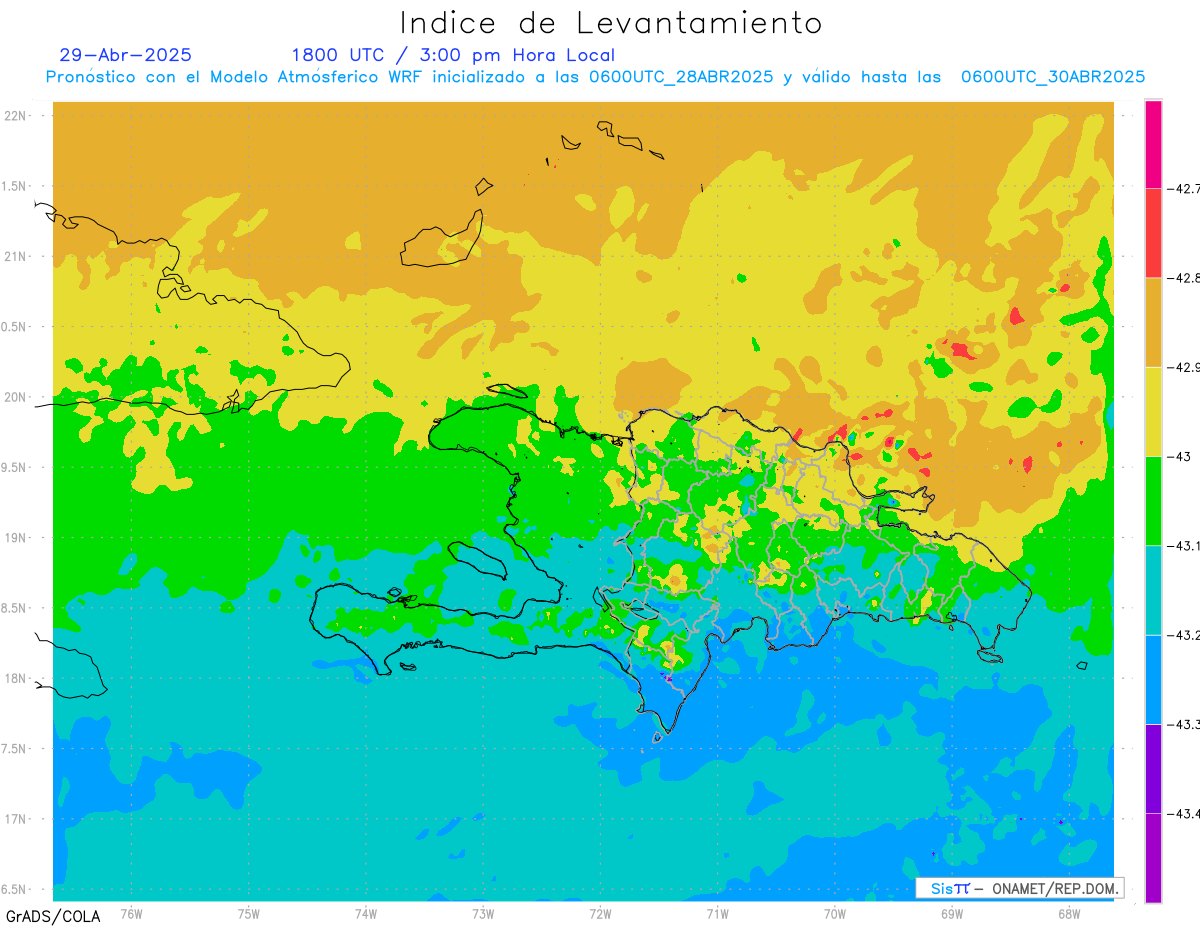
Task: Click the legend value '-43.4'
Action: pos(1184,814)
